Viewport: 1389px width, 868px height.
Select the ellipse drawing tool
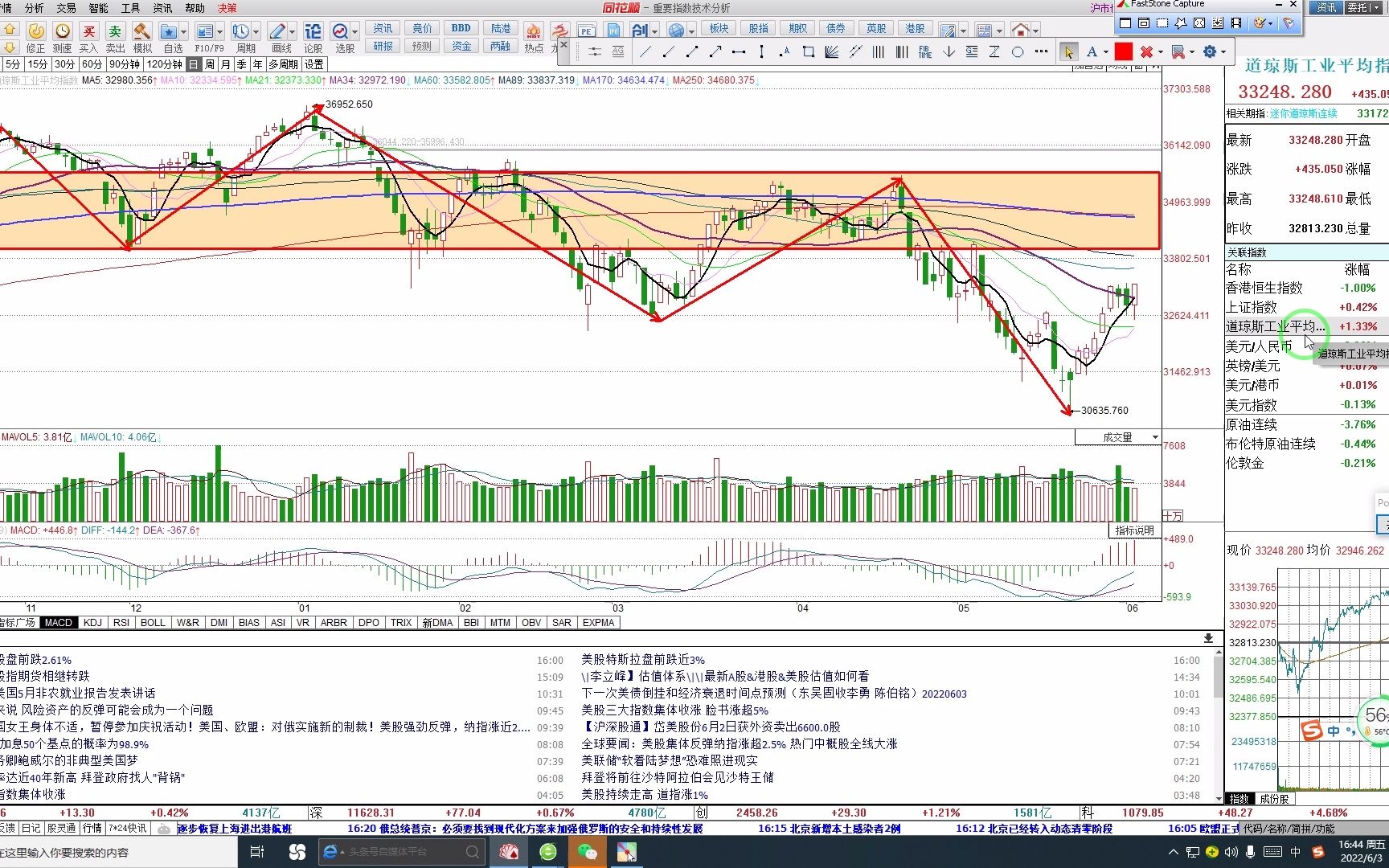[x=1018, y=52]
